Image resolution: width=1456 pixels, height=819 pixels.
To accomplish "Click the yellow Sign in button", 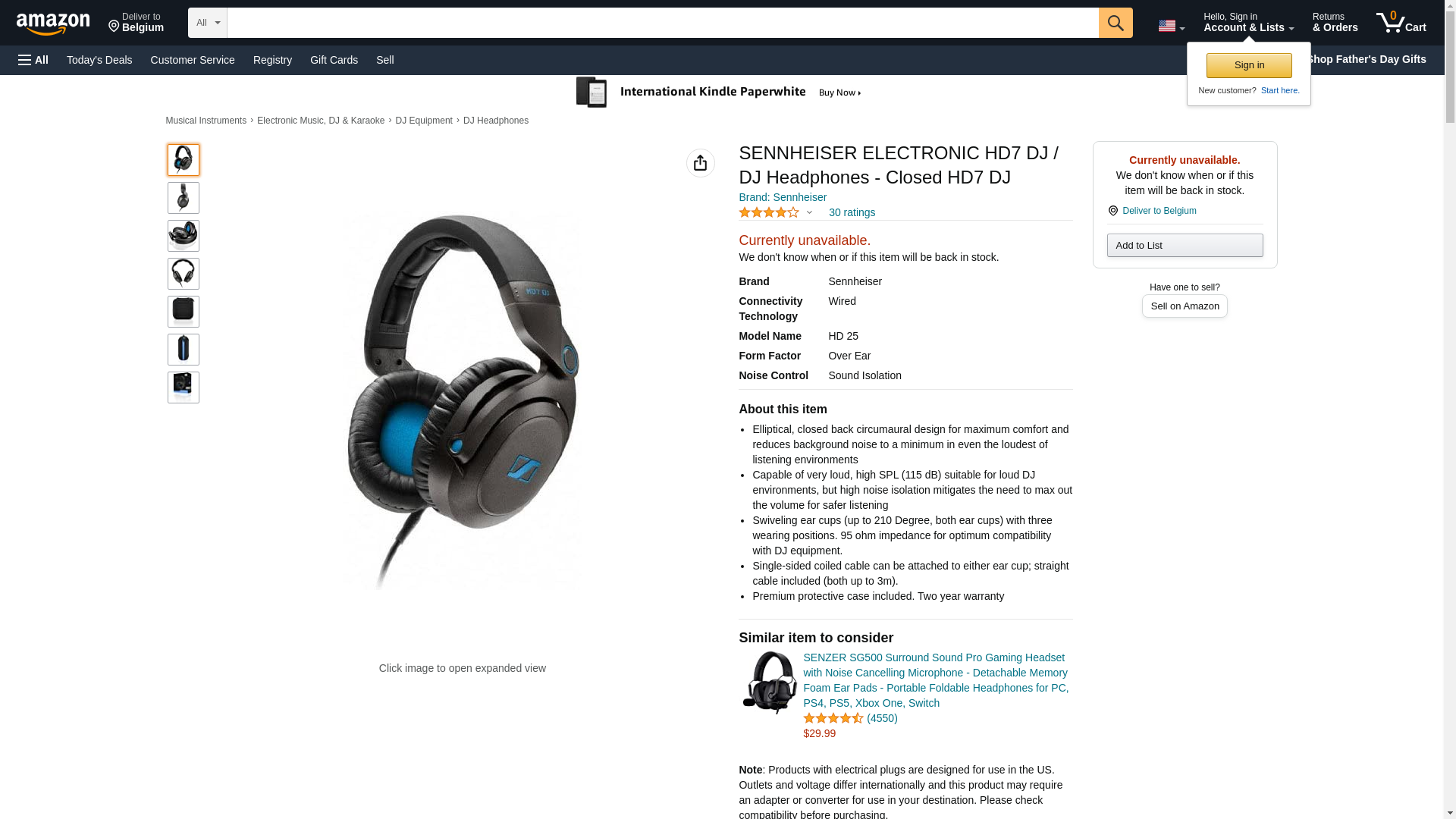I will tap(1249, 65).
